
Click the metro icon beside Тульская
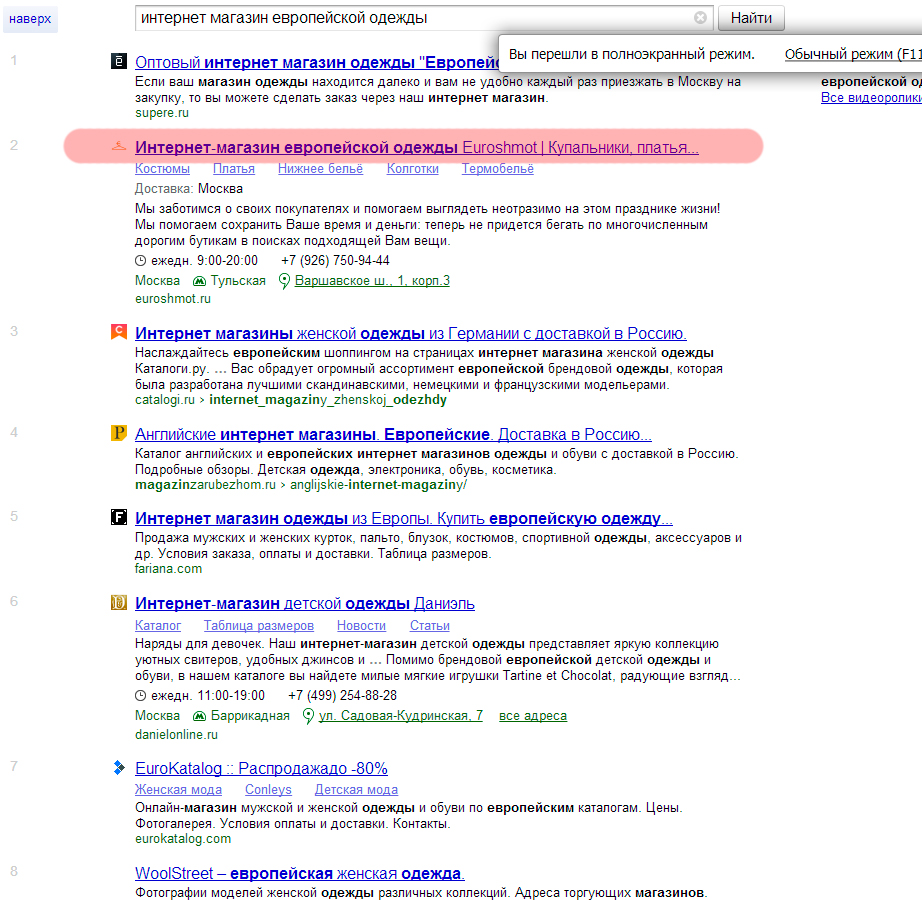pyautogui.click(x=199, y=281)
